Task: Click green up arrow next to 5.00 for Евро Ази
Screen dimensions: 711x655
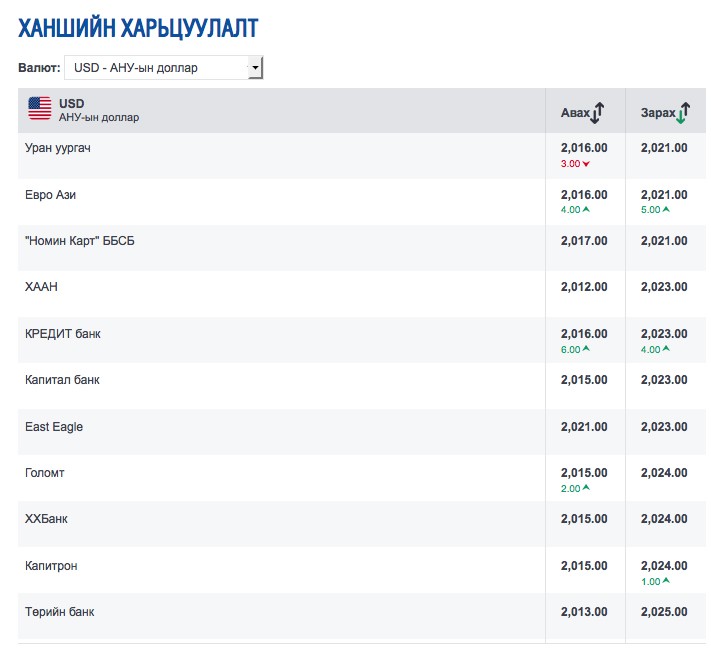Action: [666, 209]
